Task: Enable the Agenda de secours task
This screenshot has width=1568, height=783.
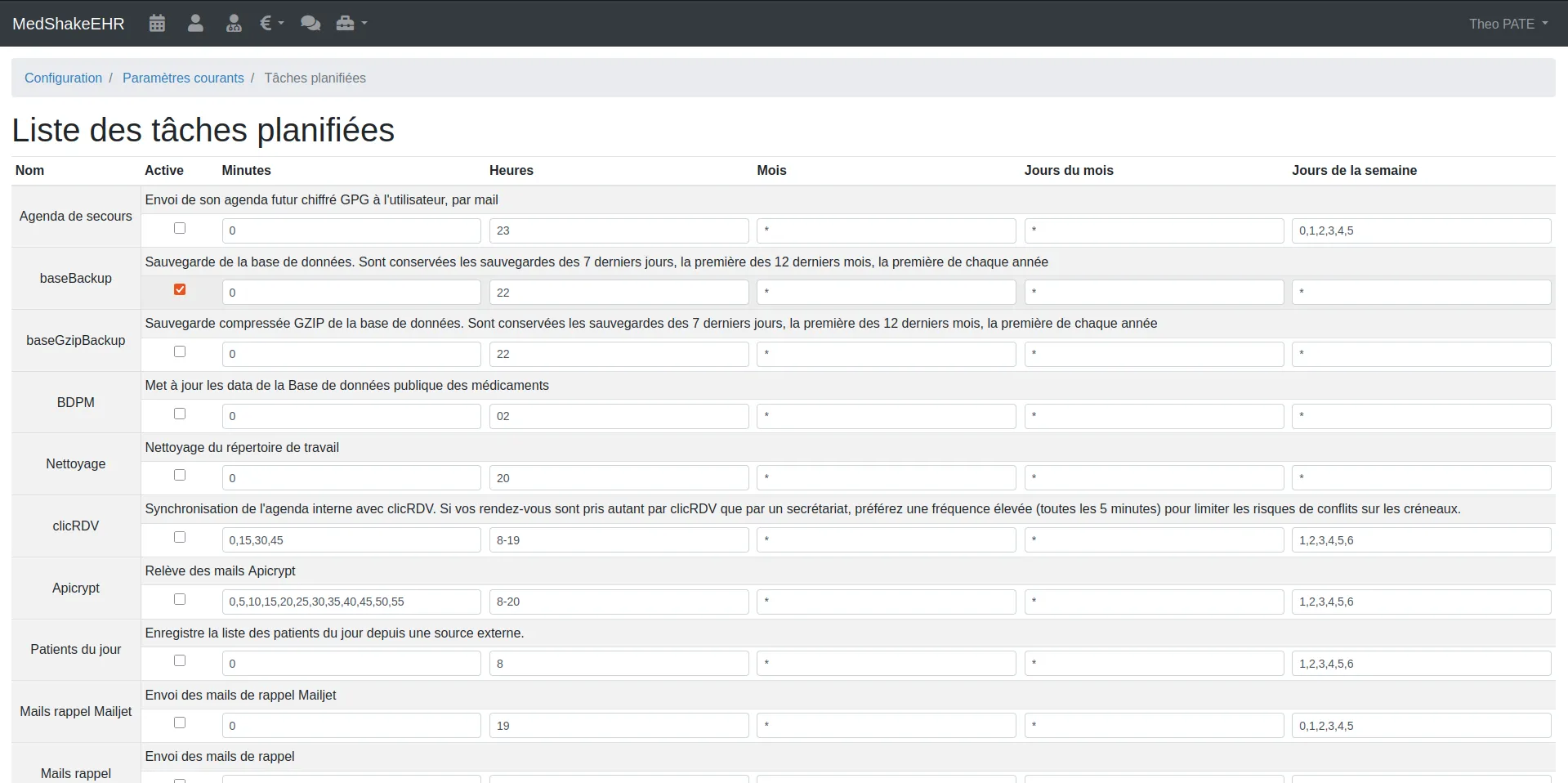Action: pyautogui.click(x=180, y=228)
